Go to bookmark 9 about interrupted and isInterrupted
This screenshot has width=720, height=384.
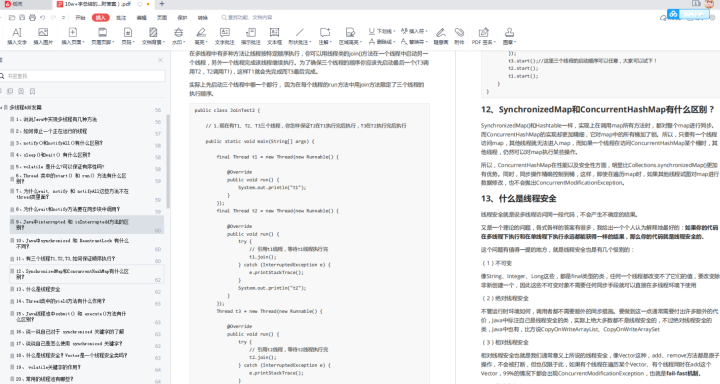click(x=86, y=225)
